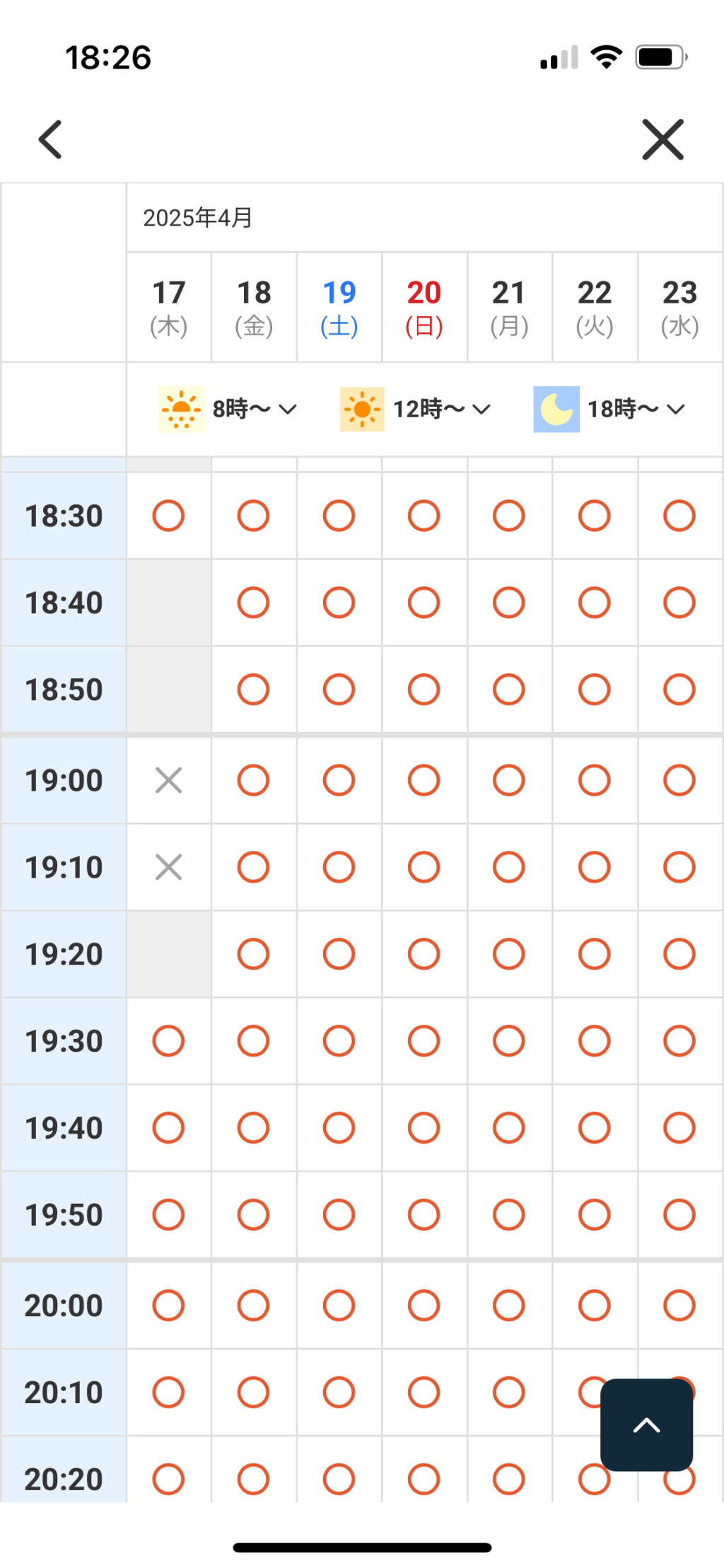Tap the scroll-to-top arrow button
The height and width of the screenshot is (1568, 724).
[646, 1424]
